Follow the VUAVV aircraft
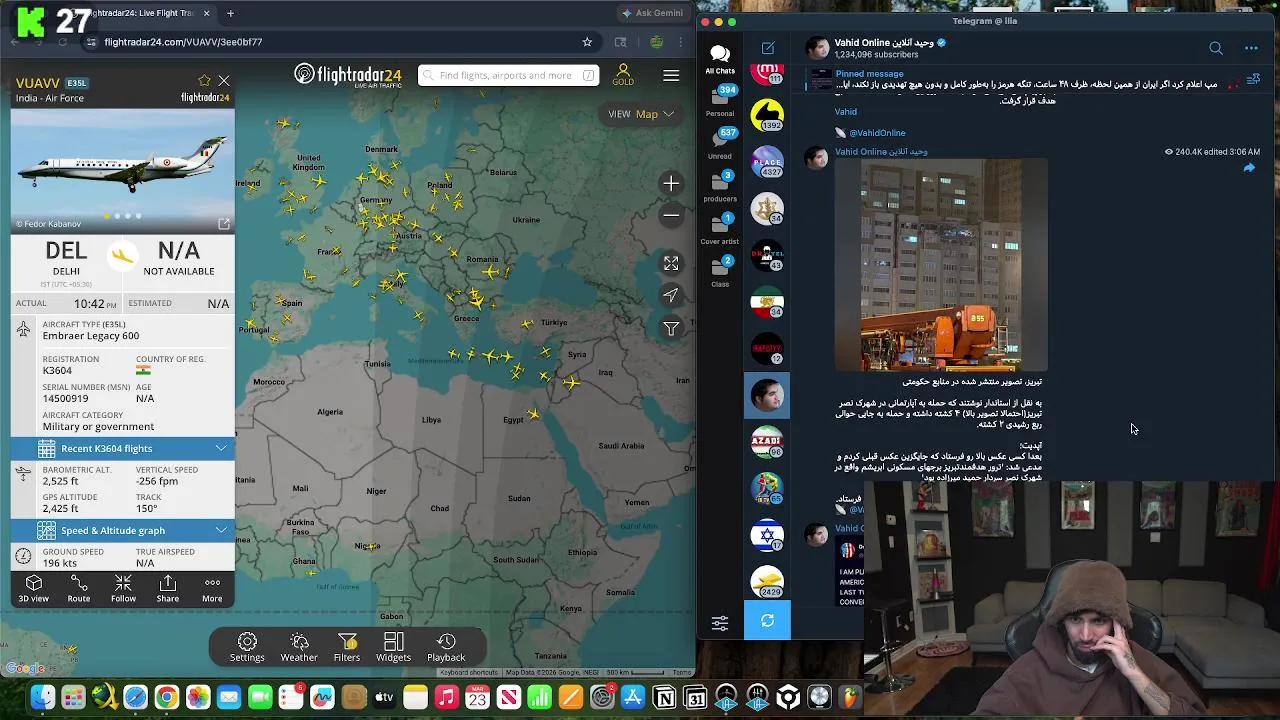 pyautogui.click(x=123, y=589)
